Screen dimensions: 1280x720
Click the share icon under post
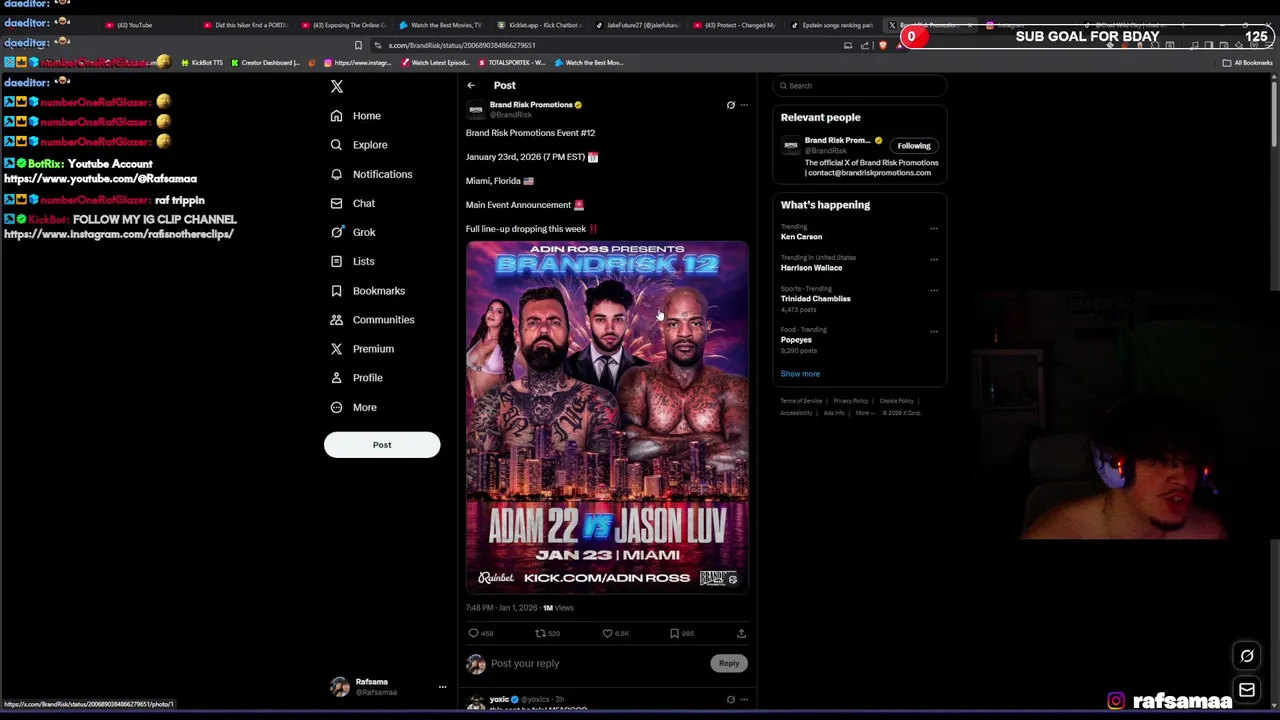click(741, 633)
